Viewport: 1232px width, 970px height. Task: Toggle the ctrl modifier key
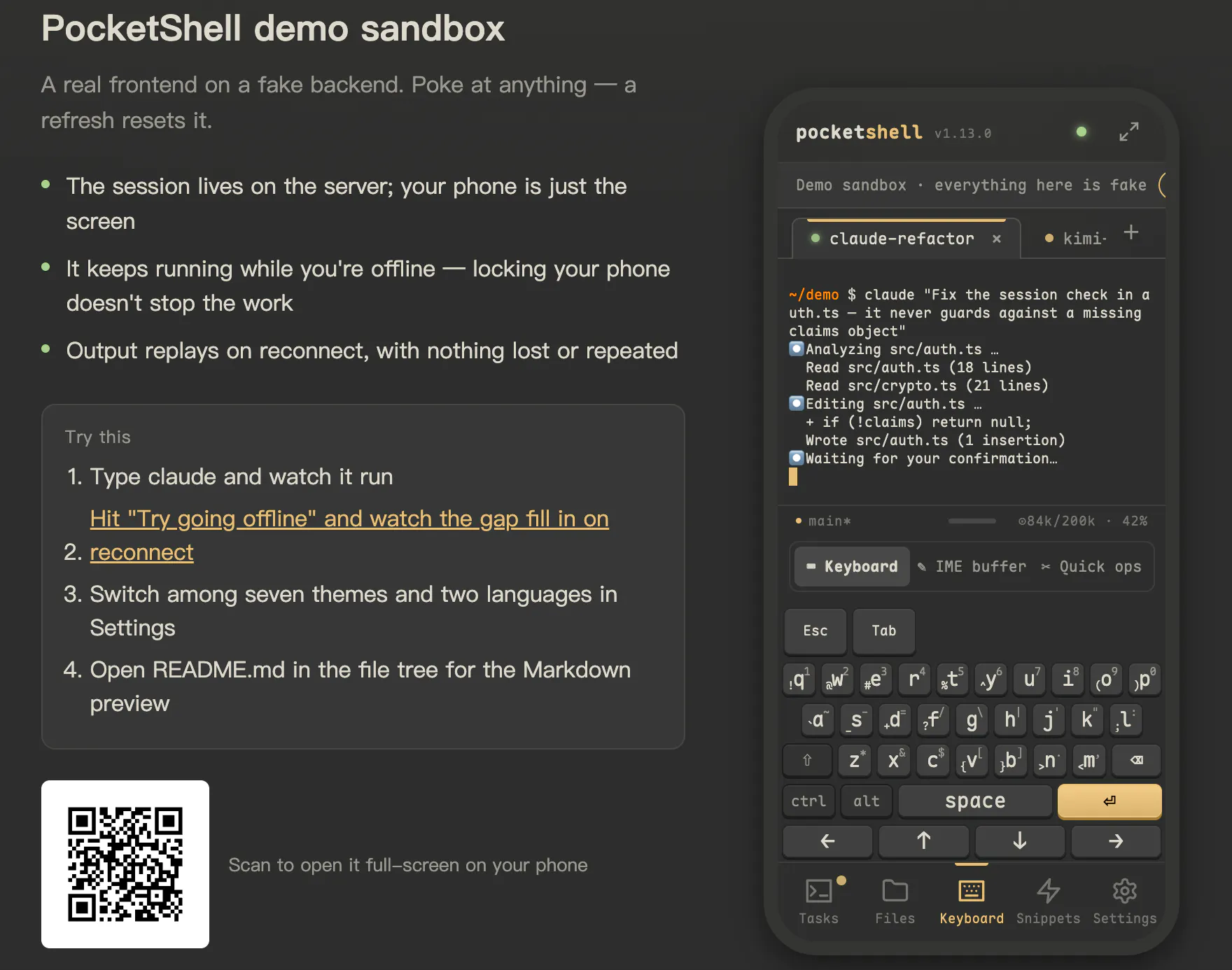click(x=808, y=801)
